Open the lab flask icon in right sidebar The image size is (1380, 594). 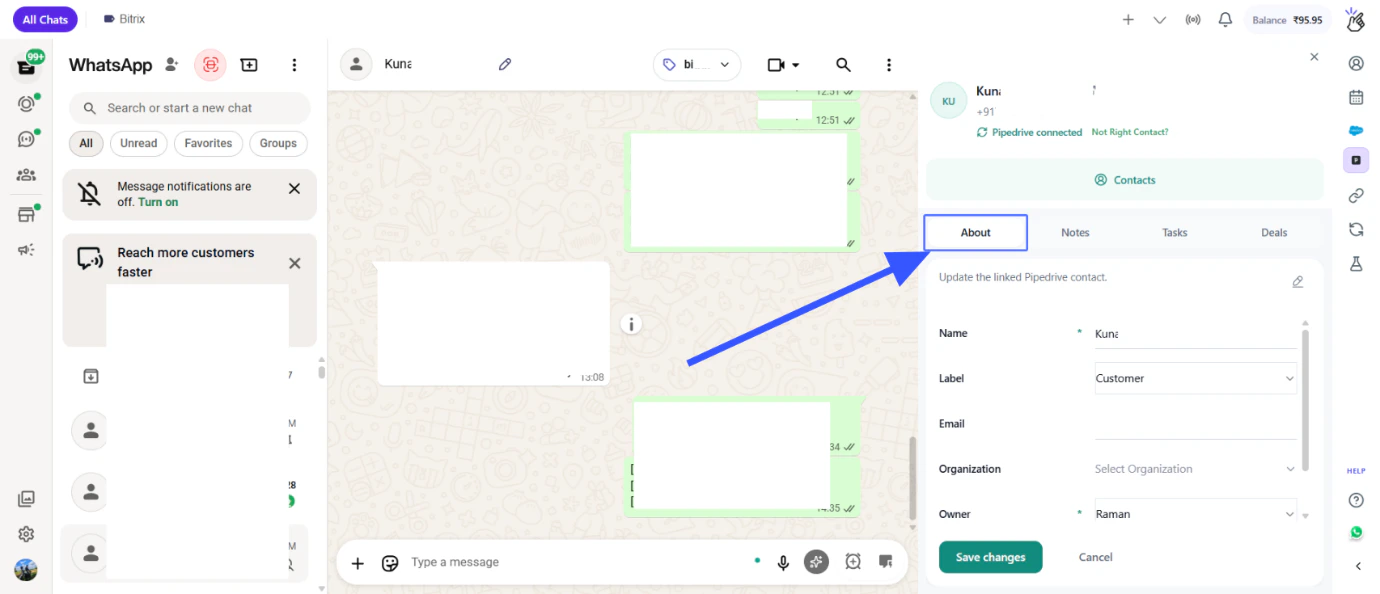click(1356, 264)
